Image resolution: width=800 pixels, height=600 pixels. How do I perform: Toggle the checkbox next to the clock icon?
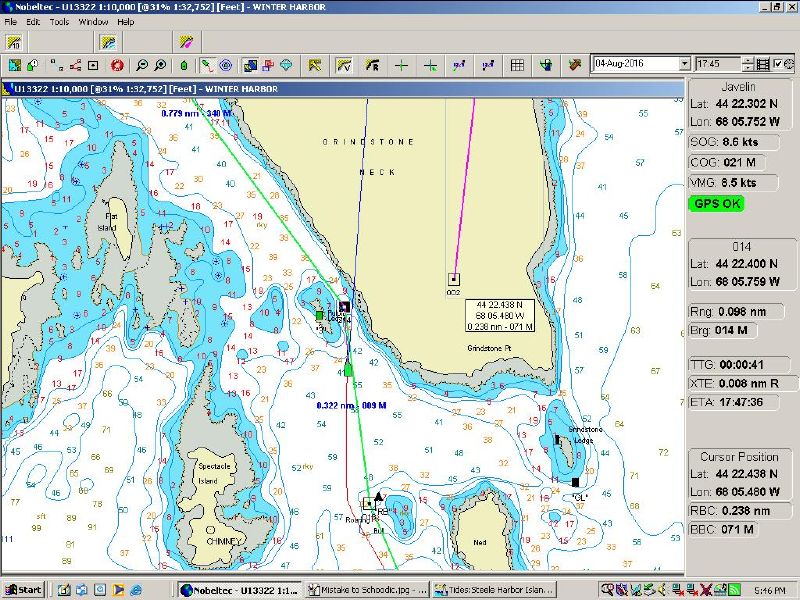click(779, 64)
